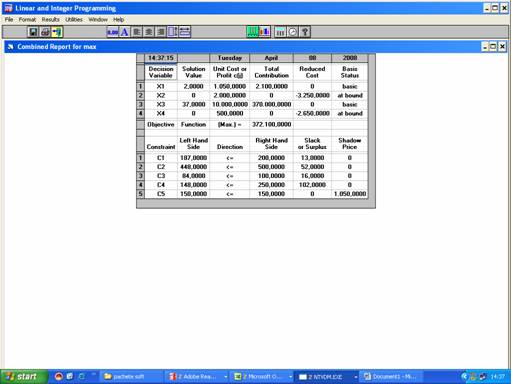
Task: Open the calculator toolbar icon
Action: (x=280, y=32)
